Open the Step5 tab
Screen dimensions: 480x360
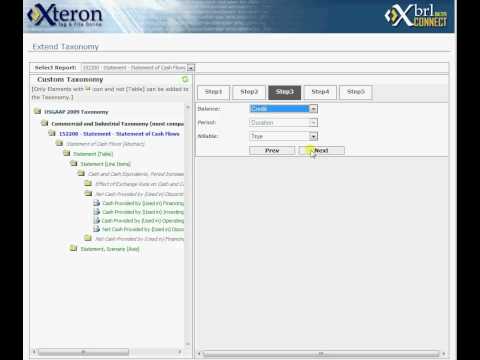[356, 92]
